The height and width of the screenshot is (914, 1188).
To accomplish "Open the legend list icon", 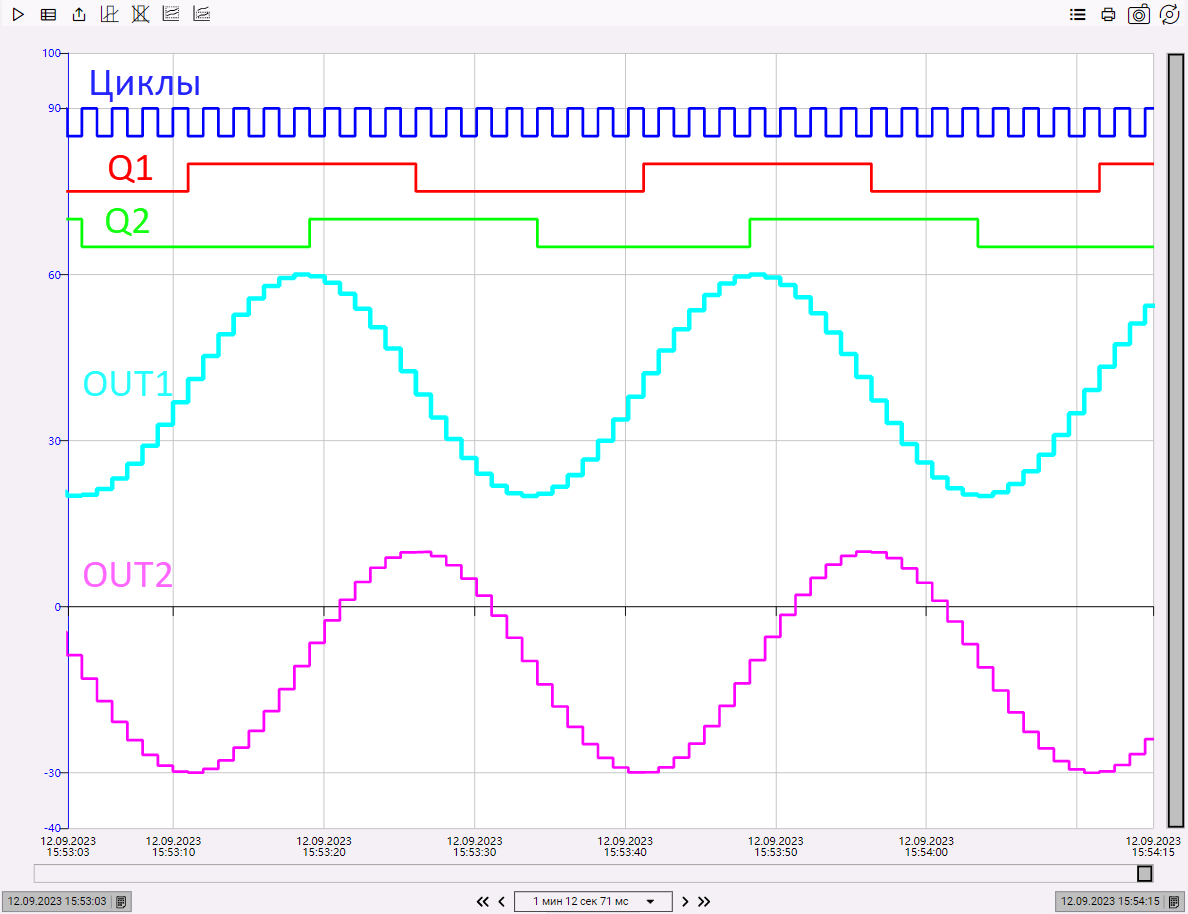I will pos(1077,15).
